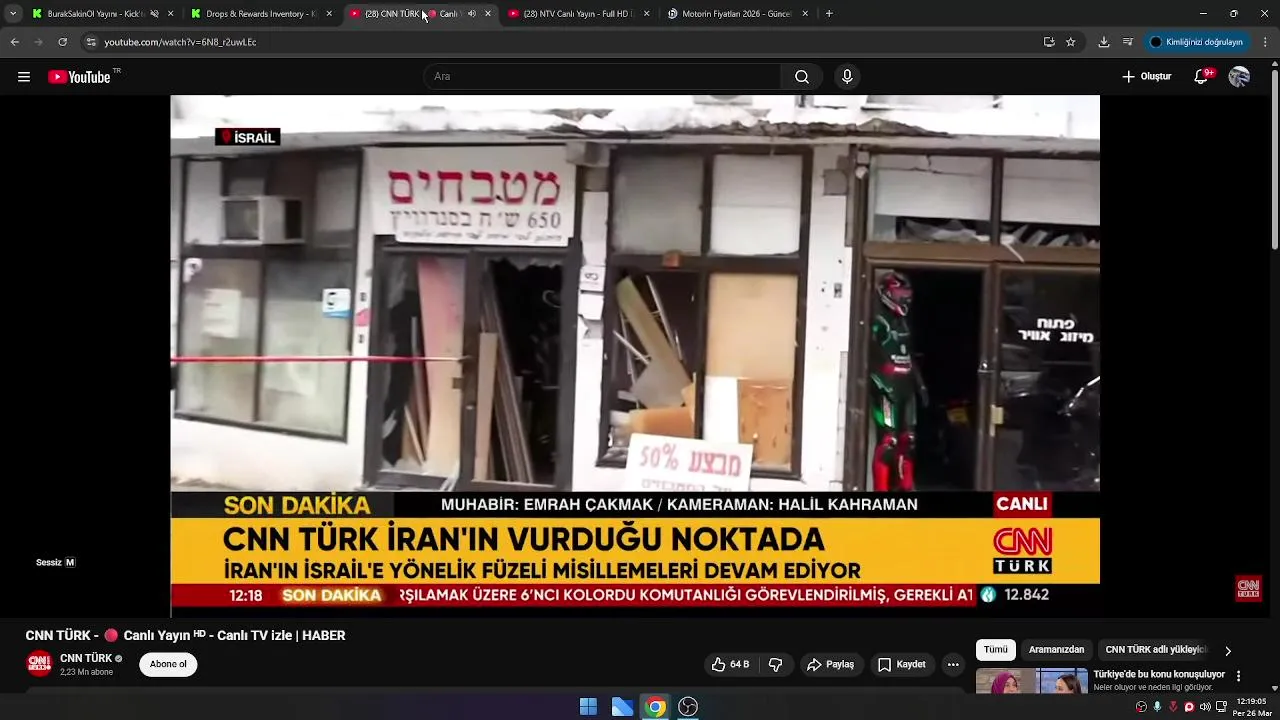Open Chrome downloads icon

pyautogui.click(x=1104, y=42)
